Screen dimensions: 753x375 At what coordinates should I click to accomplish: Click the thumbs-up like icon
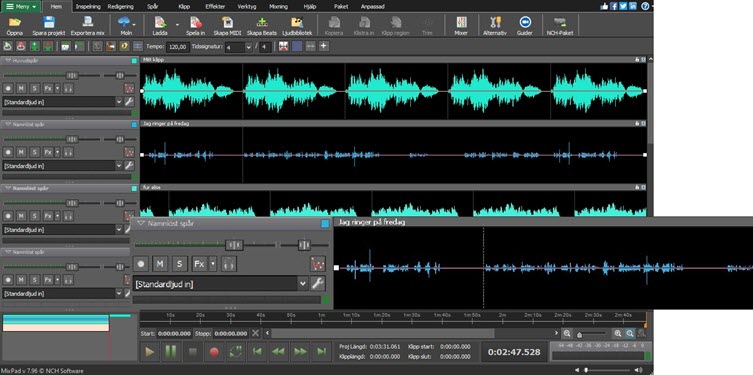click(x=604, y=6)
